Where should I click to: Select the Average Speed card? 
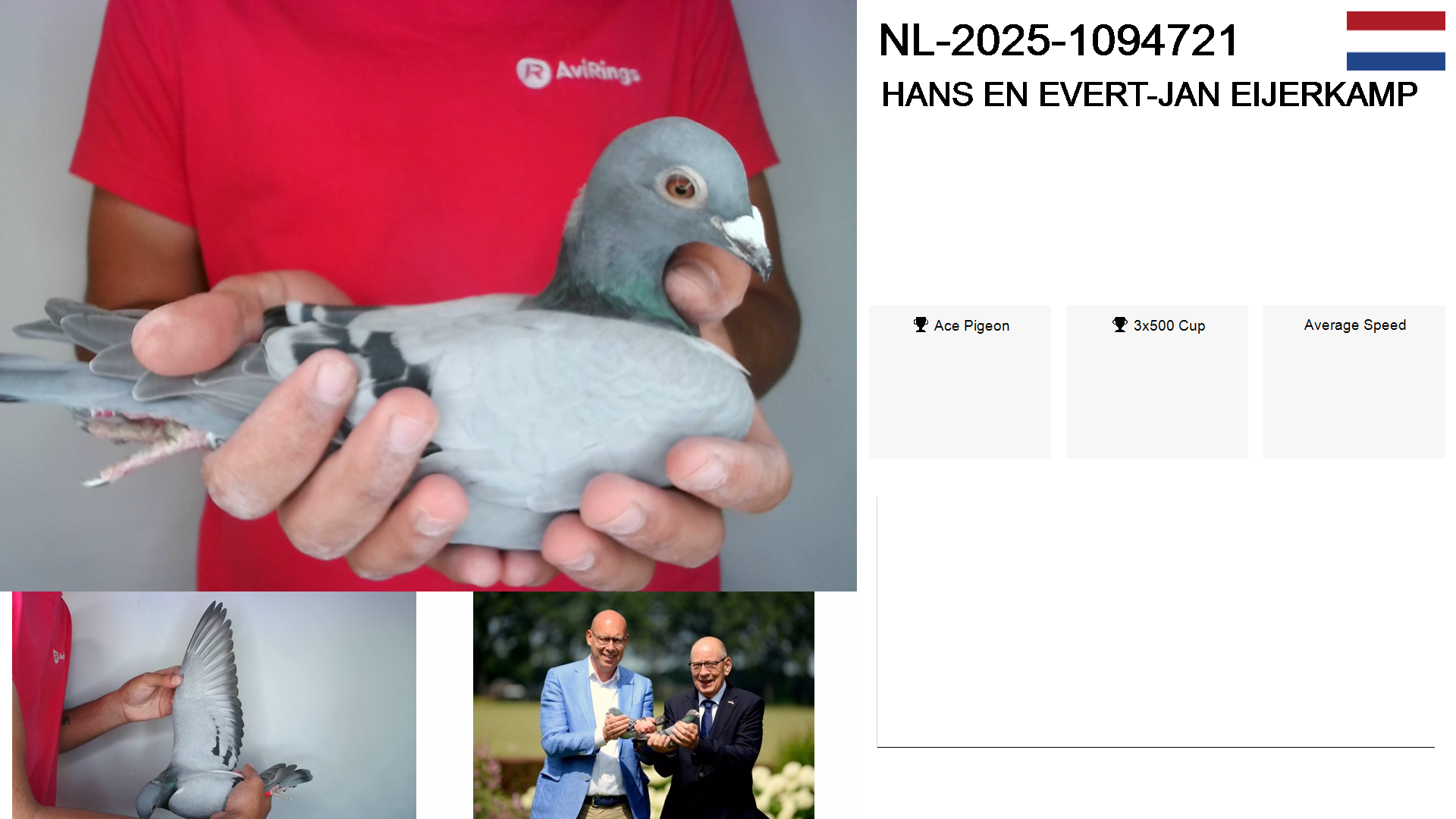[1354, 382]
